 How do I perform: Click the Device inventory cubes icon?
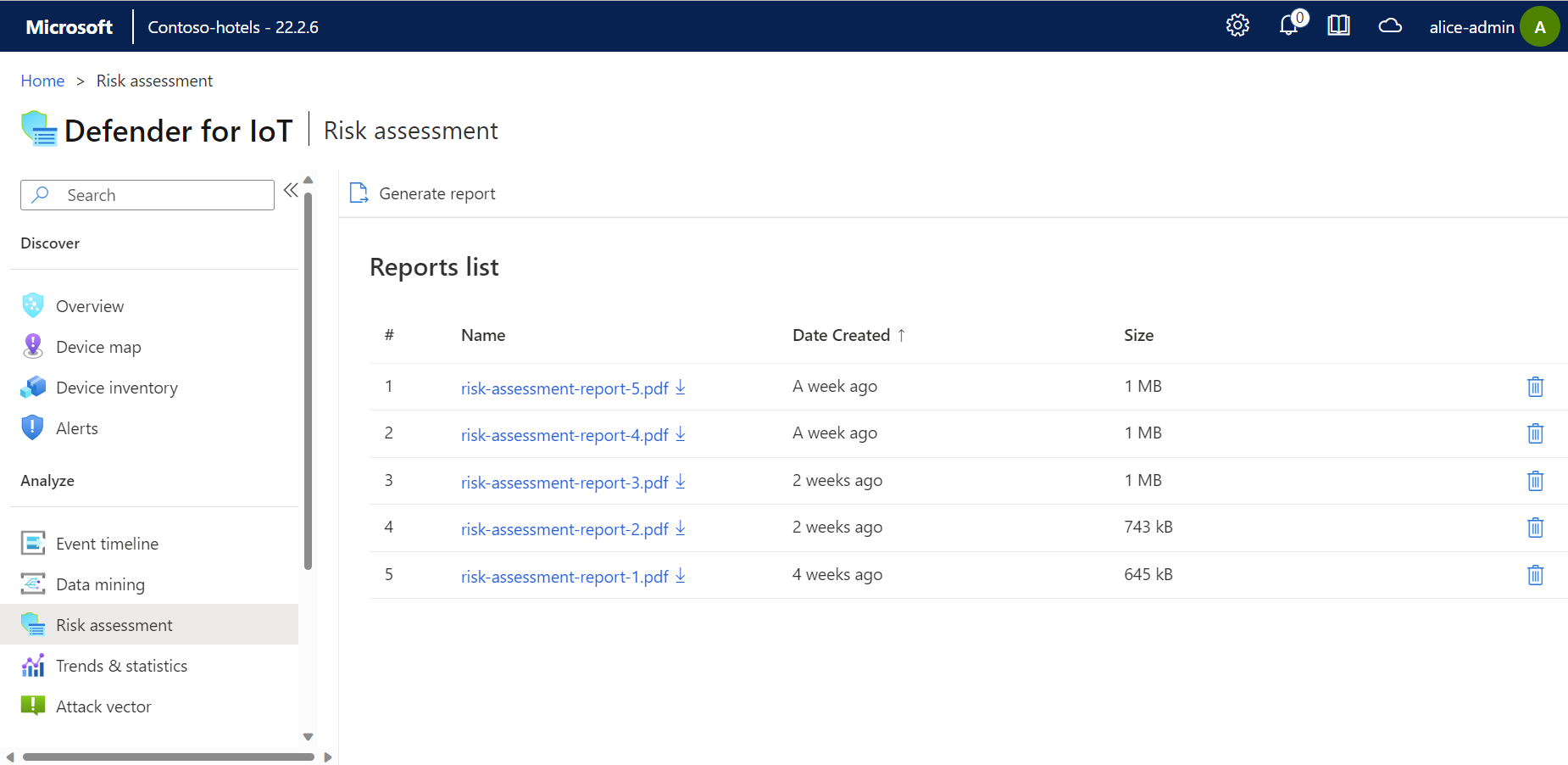[33, 387]
